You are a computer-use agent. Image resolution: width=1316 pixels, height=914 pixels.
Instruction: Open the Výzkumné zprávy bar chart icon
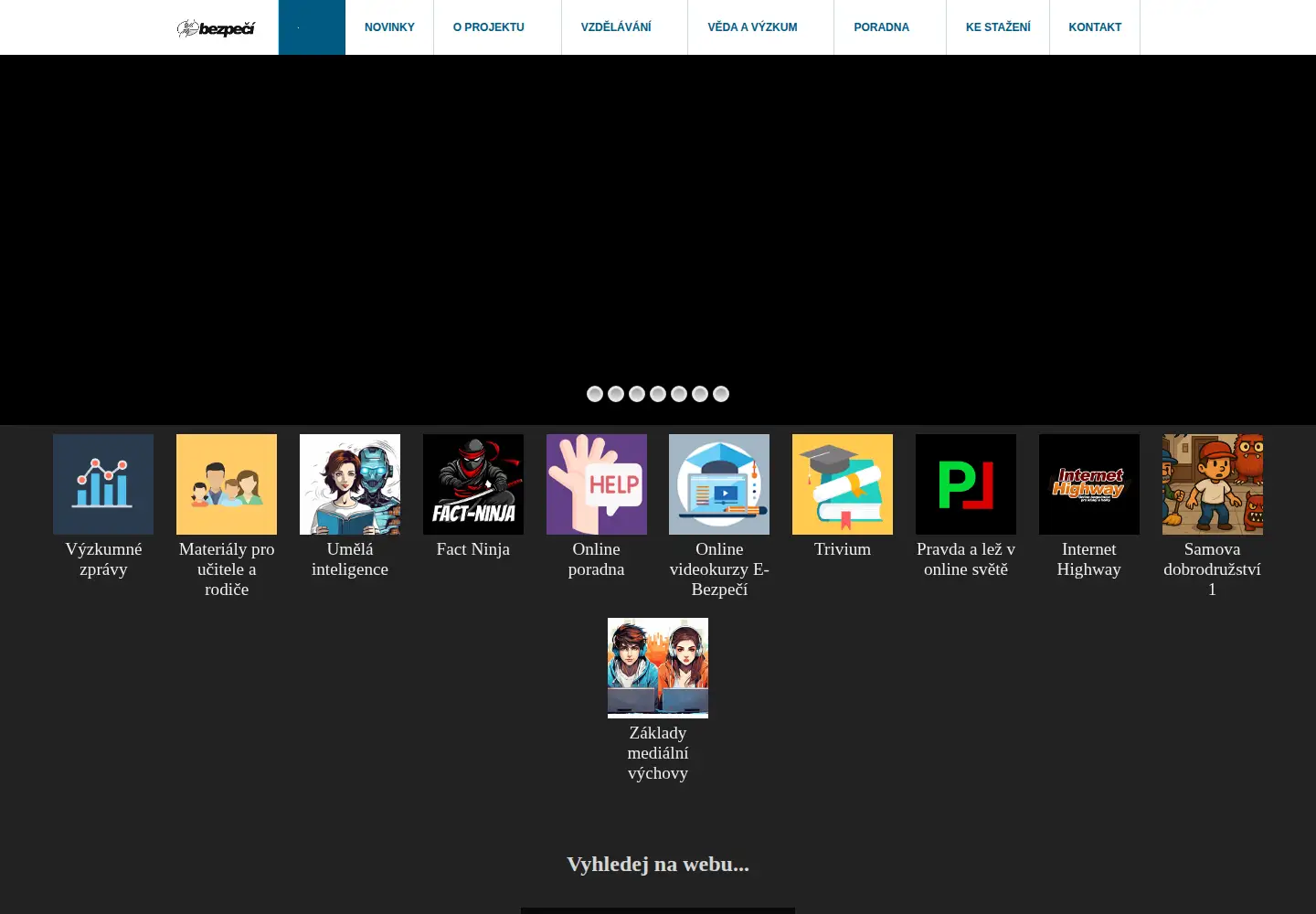click(103, 484)
